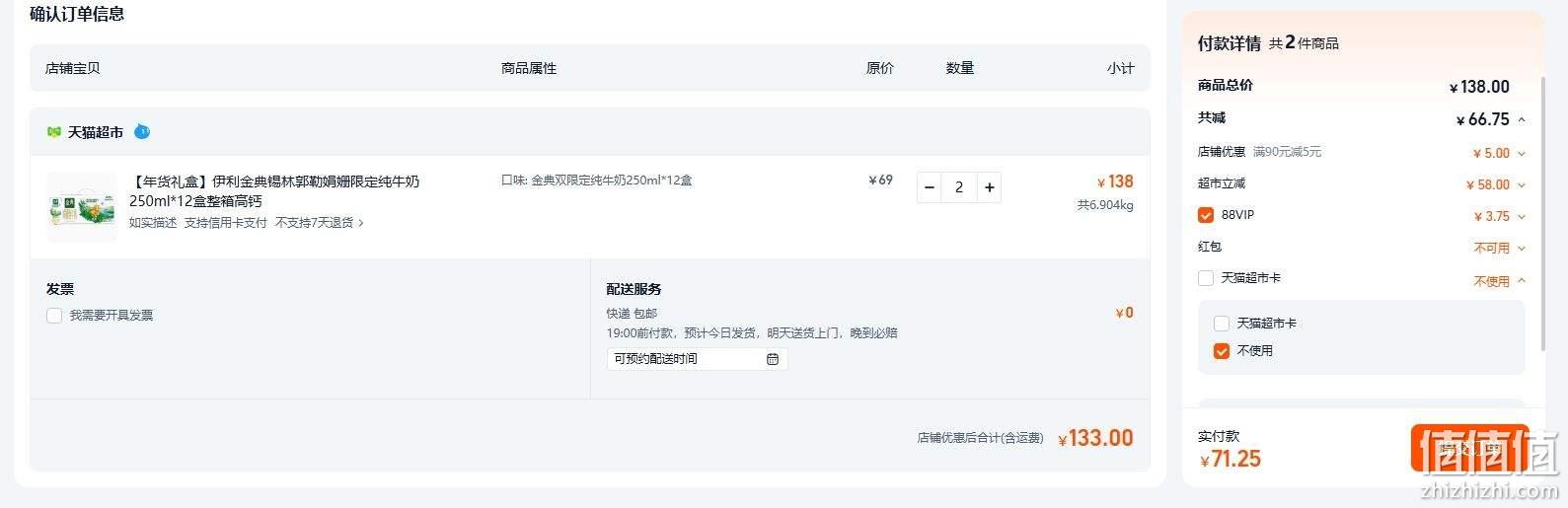The width and height of the screenshot is (1568, 508).
Task: Click the plus icon to increase quantity
Action: tap(989, 187)
